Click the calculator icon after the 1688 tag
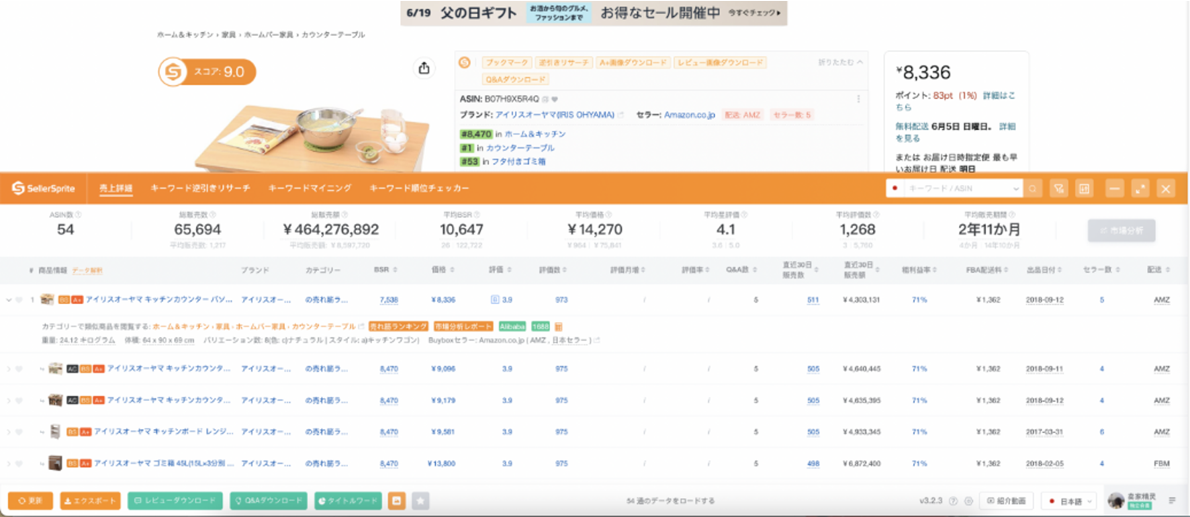Screen dimensions: 1190x517 559,326
